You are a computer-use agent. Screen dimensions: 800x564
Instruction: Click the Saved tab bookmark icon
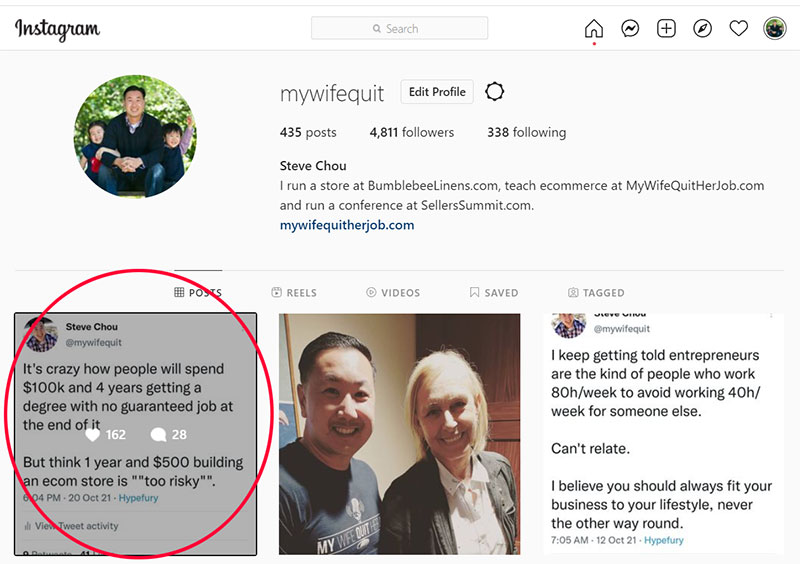(x=474, y=292)
